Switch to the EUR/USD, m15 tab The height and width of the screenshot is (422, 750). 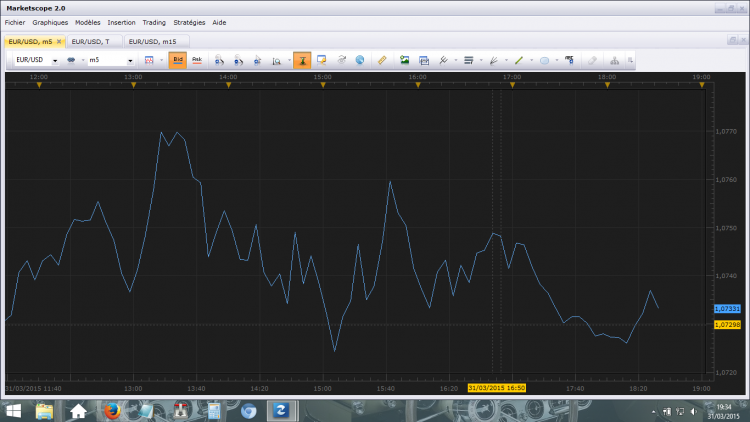click(x=153, y=42)
